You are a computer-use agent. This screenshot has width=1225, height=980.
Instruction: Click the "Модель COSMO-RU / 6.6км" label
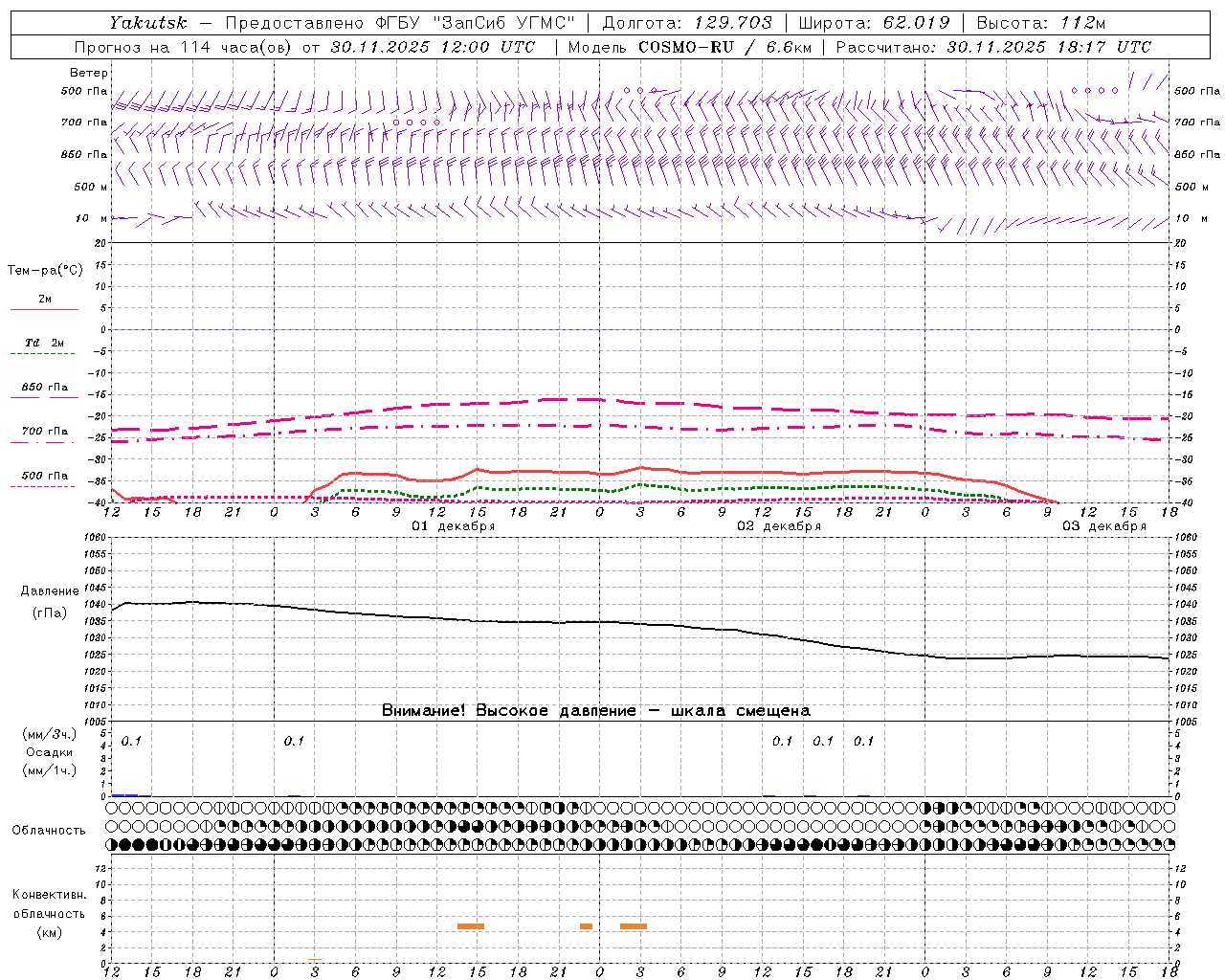690,47
